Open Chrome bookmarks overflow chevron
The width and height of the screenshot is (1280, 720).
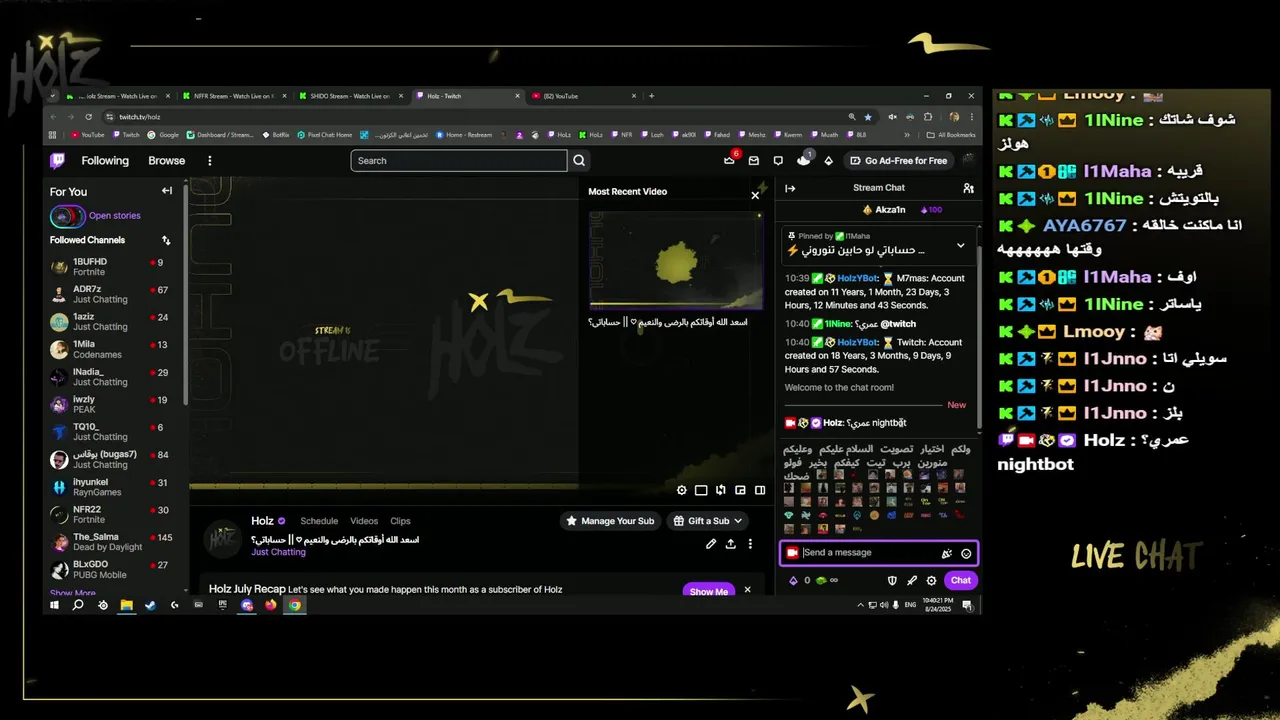click(908, 134)
